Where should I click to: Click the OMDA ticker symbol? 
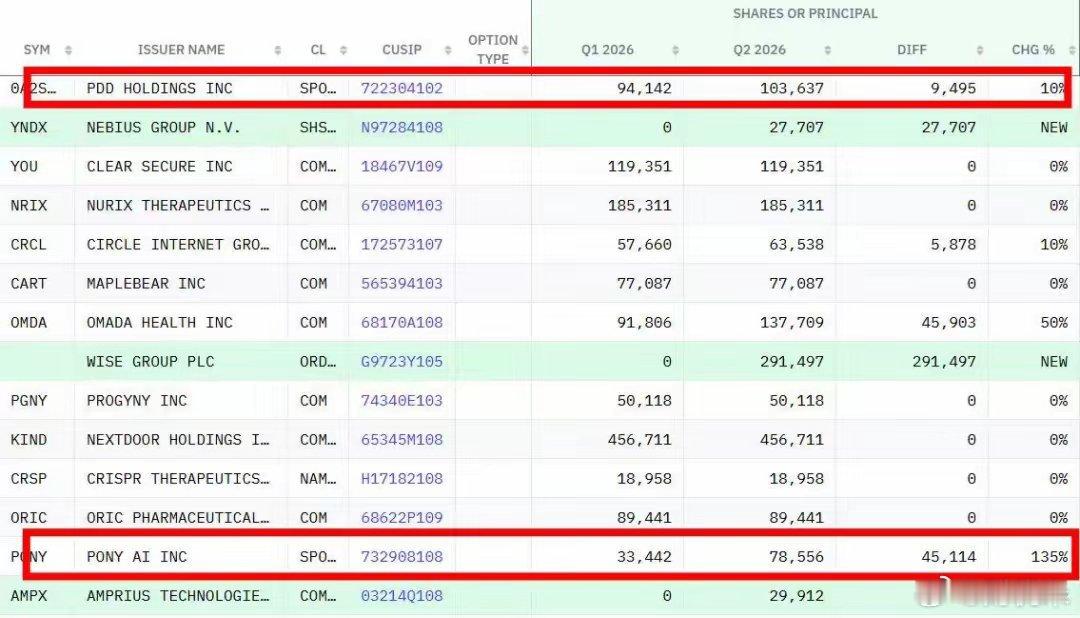coord(28,322)
